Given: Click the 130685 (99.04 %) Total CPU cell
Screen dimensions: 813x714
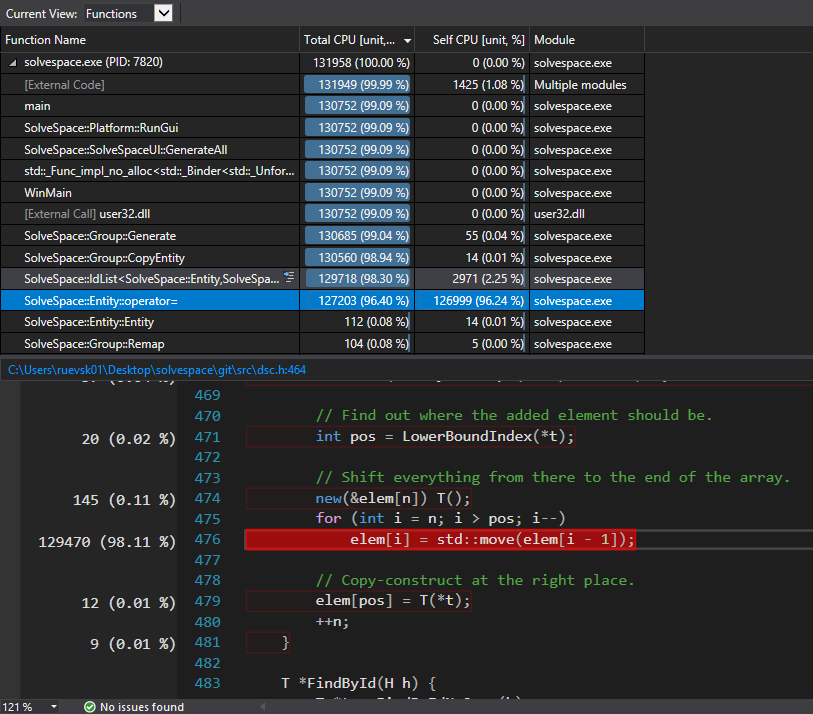Looking at the screenshot, I should tap(357, 235).
